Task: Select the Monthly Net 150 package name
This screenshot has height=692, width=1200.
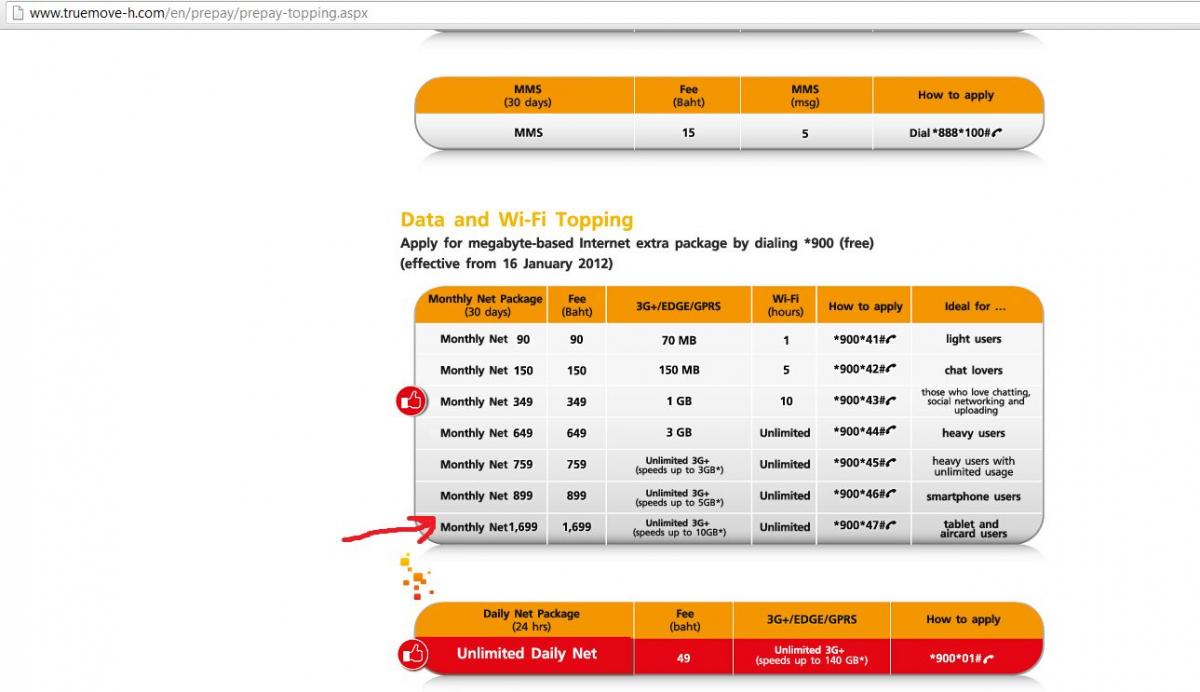Action: tap(486, 371)
